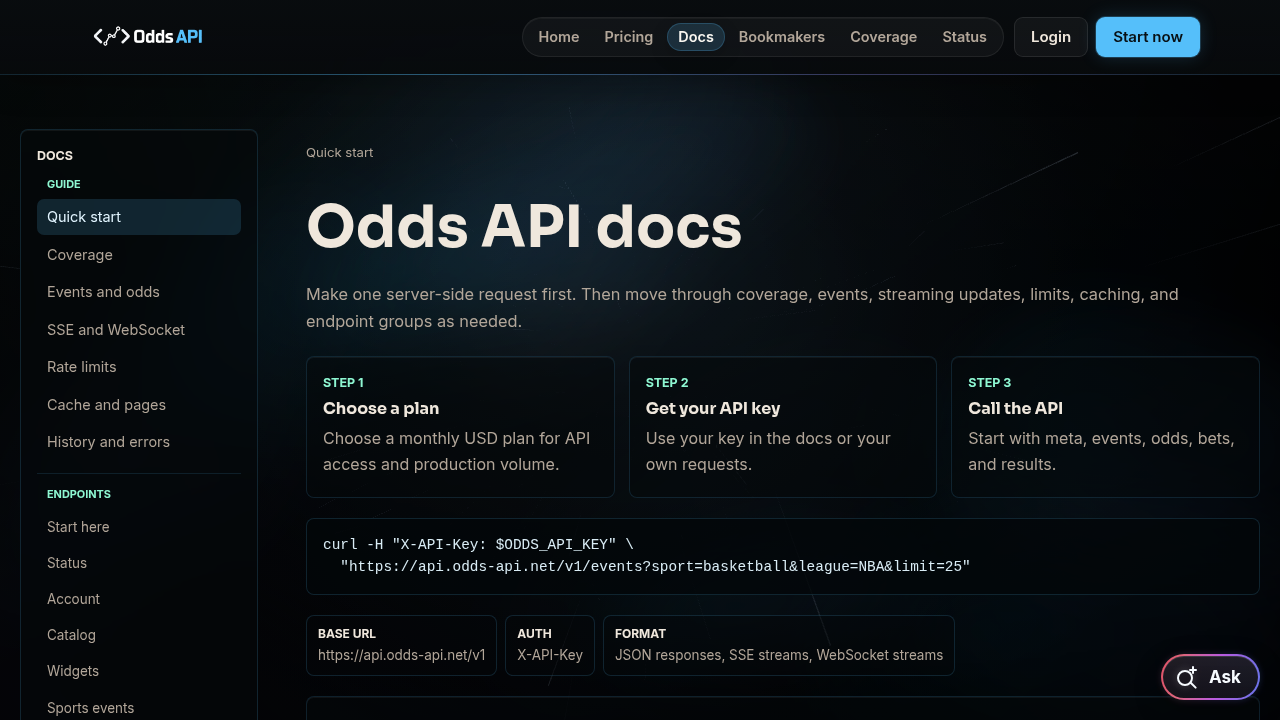Open the Start here endpoint section
The height and width of the screenshot is (720, 1280).
point(139,527)
